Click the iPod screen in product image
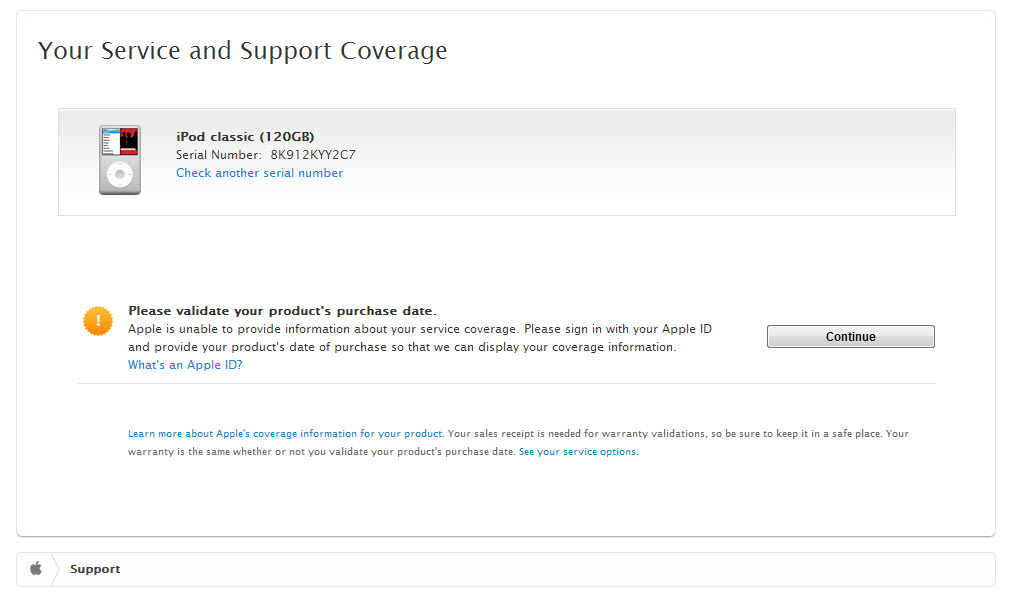This screenshot has width=1025, height=594. coord(120,142)
